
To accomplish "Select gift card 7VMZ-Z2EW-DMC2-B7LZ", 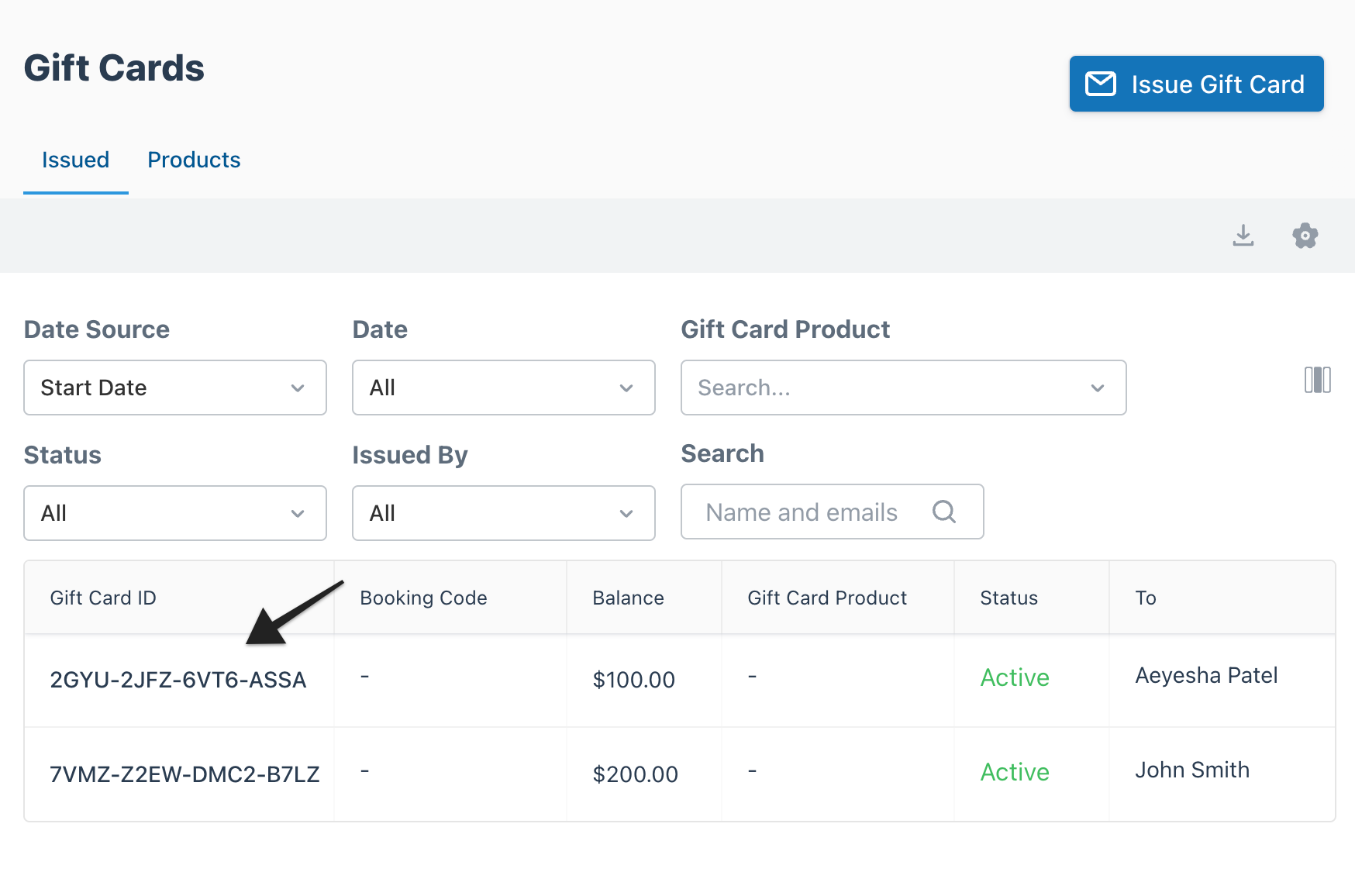I will tap(184, 774).
